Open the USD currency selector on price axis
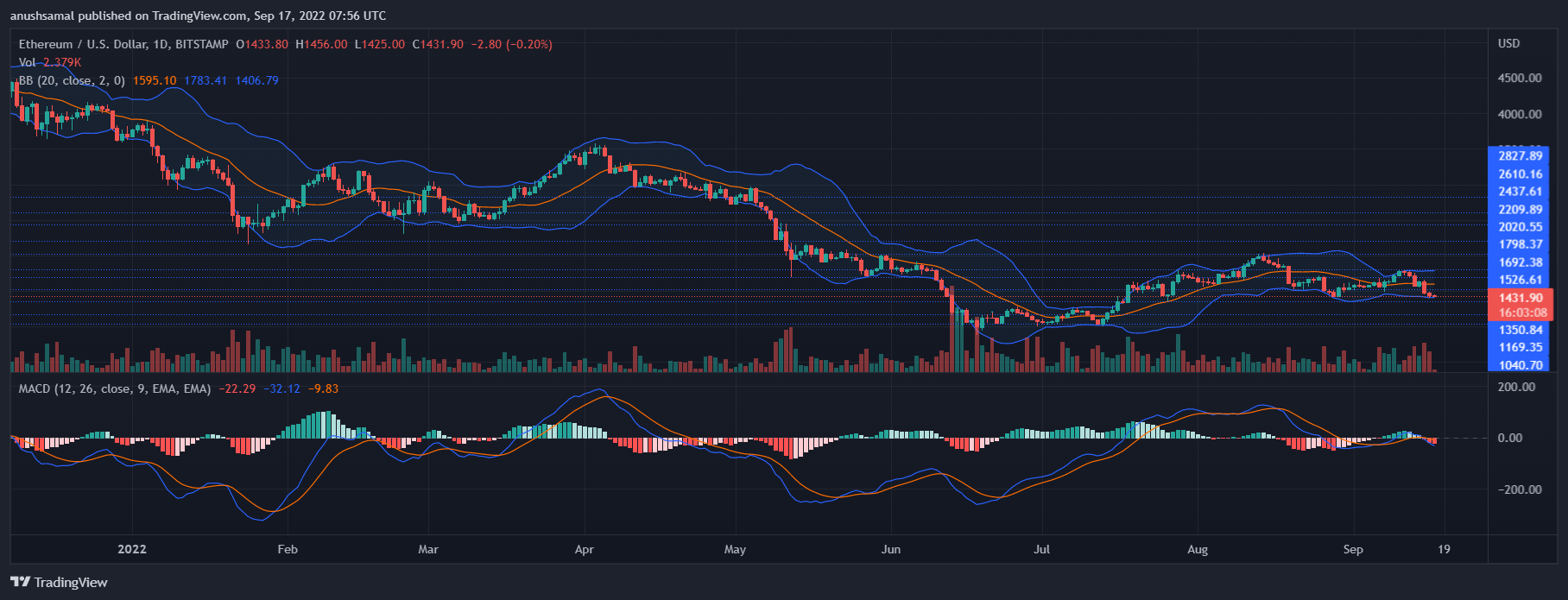 pos(1508,43)
